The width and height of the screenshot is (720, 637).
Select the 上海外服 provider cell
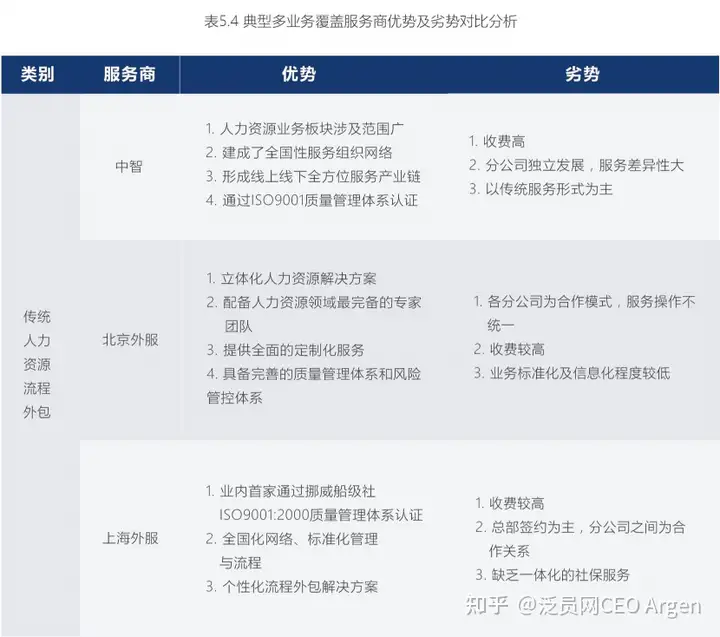click(x=130, y=538)
